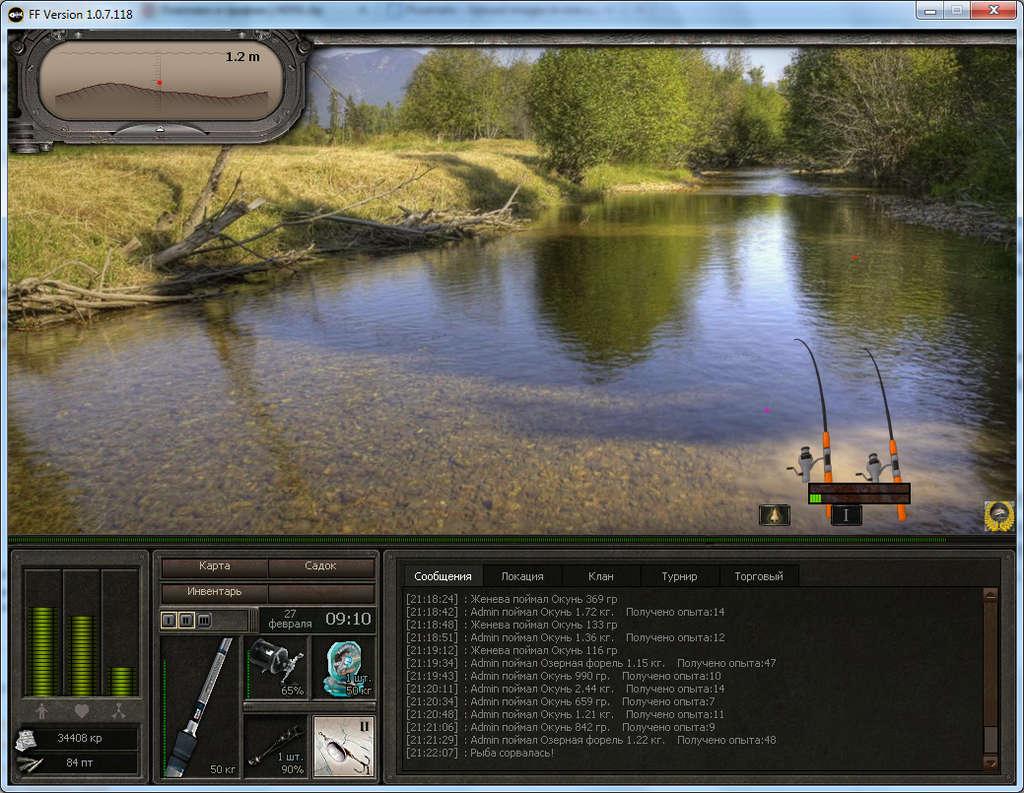Open the spinner lure bait slot
1024x793 pixels.
pyautogui.click(x=344, y=747)
